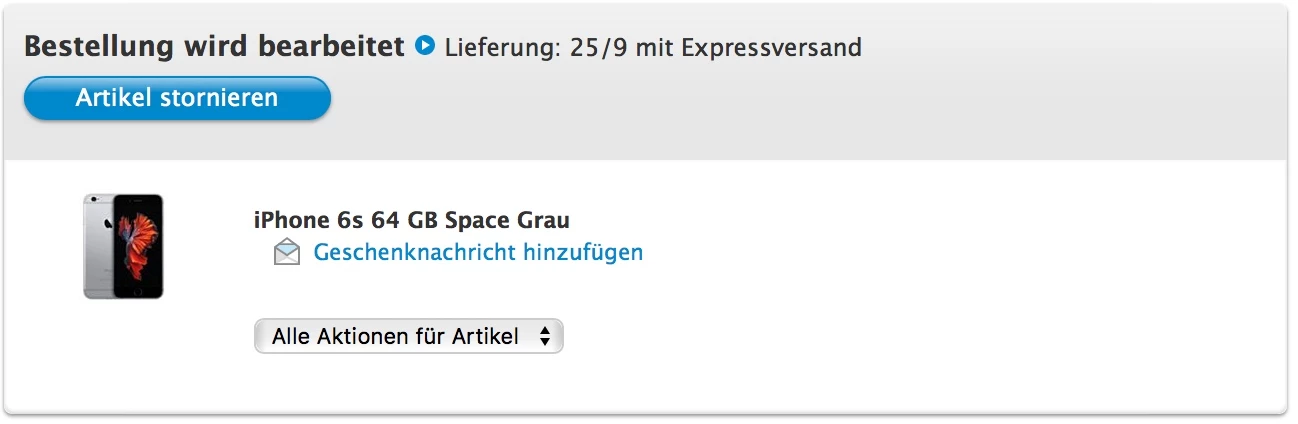Open the Geschenknachricht hinzufügen link

(x=478, y=252)
